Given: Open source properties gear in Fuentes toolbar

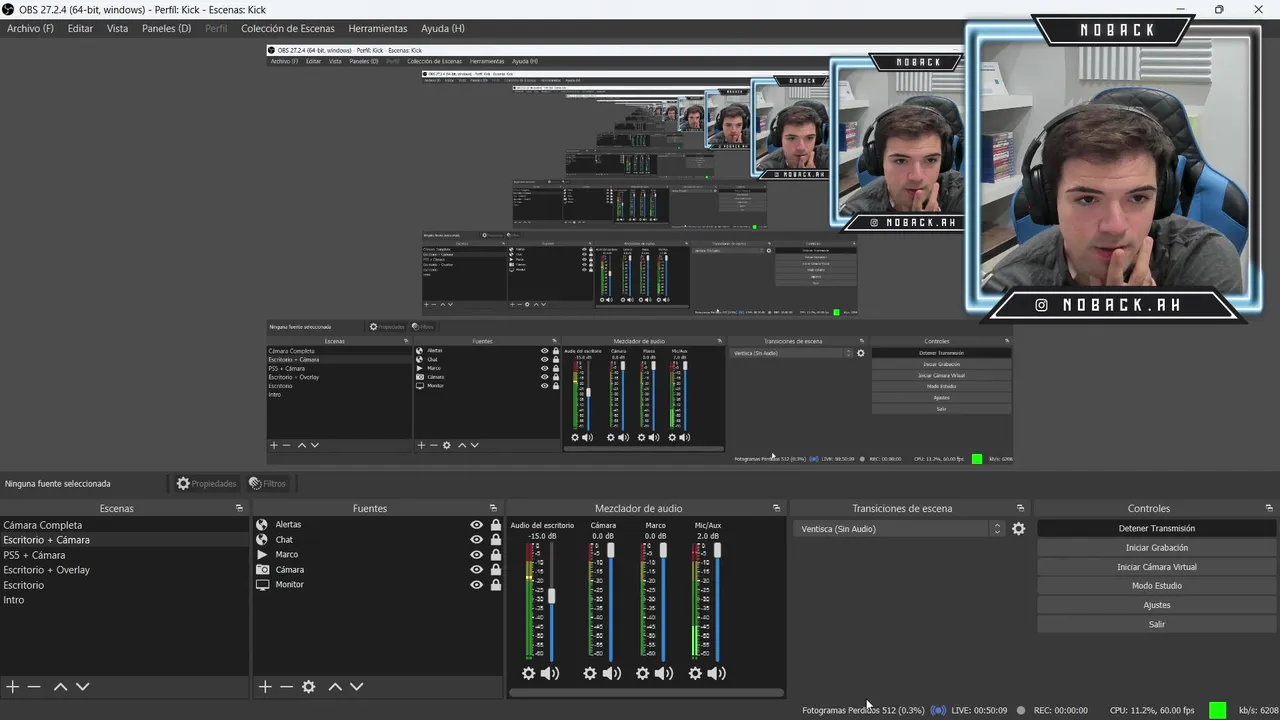Looking at the screenshot, I should pos(309,687).
